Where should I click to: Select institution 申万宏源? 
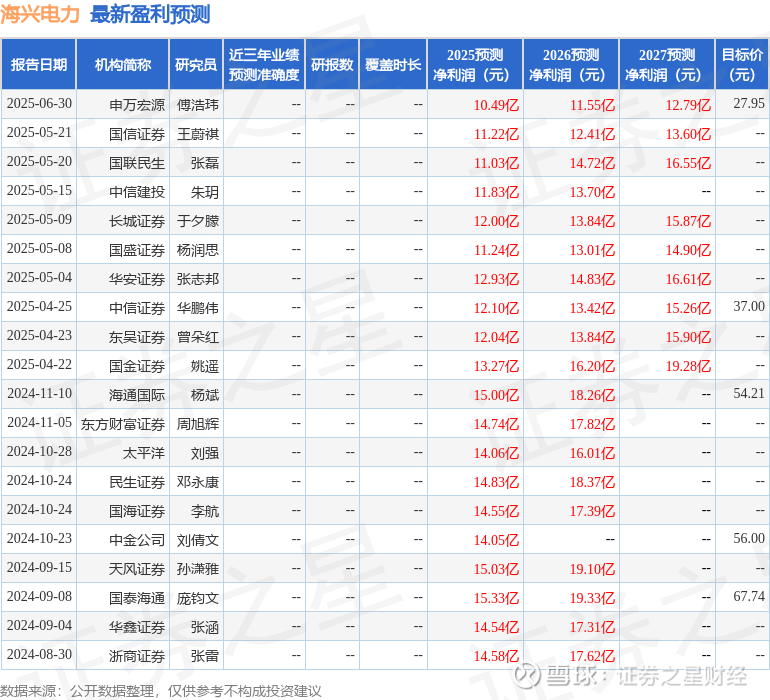pyautogui.click(x=137, y=105)
